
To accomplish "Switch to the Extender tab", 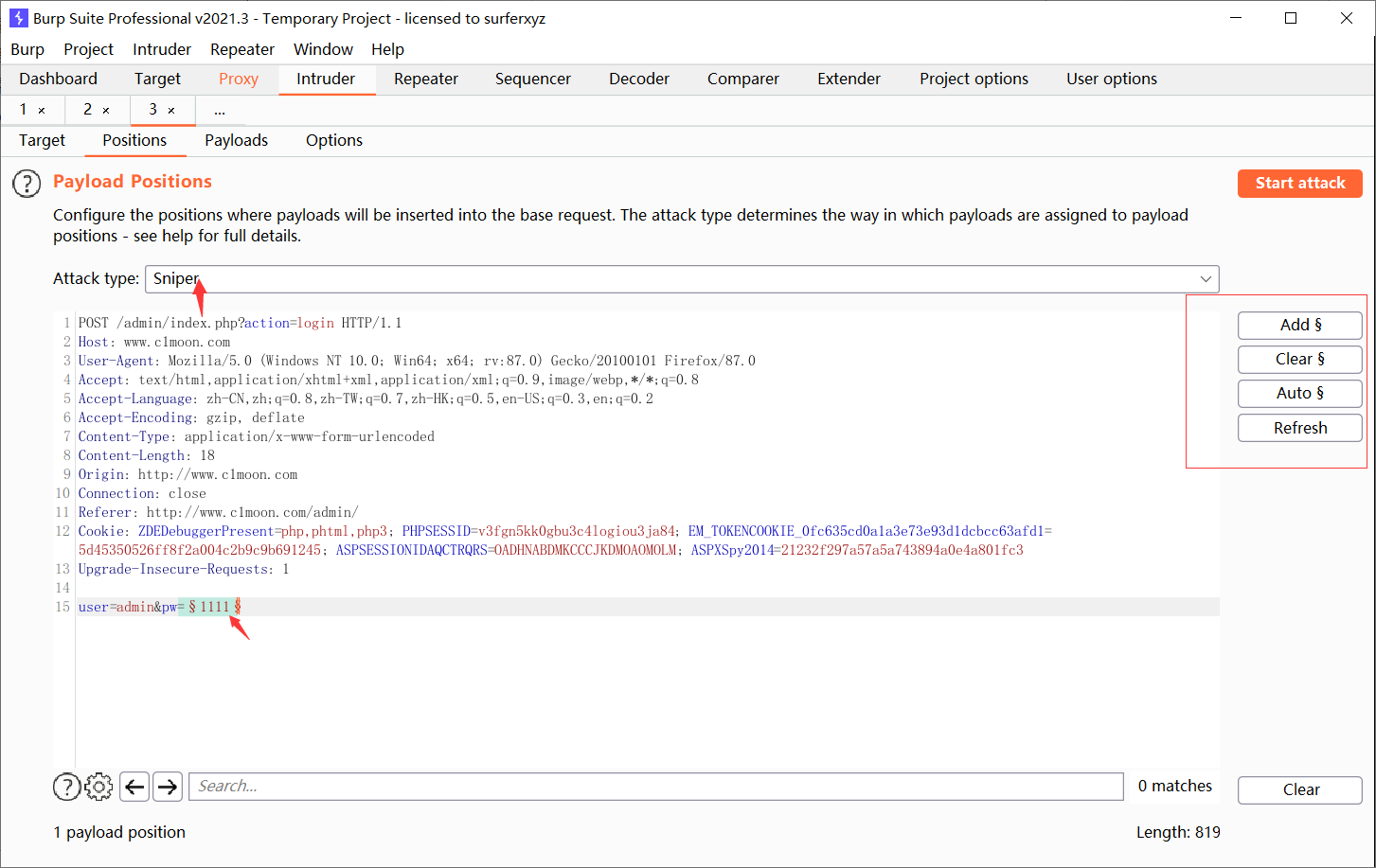I will point(849,80).
